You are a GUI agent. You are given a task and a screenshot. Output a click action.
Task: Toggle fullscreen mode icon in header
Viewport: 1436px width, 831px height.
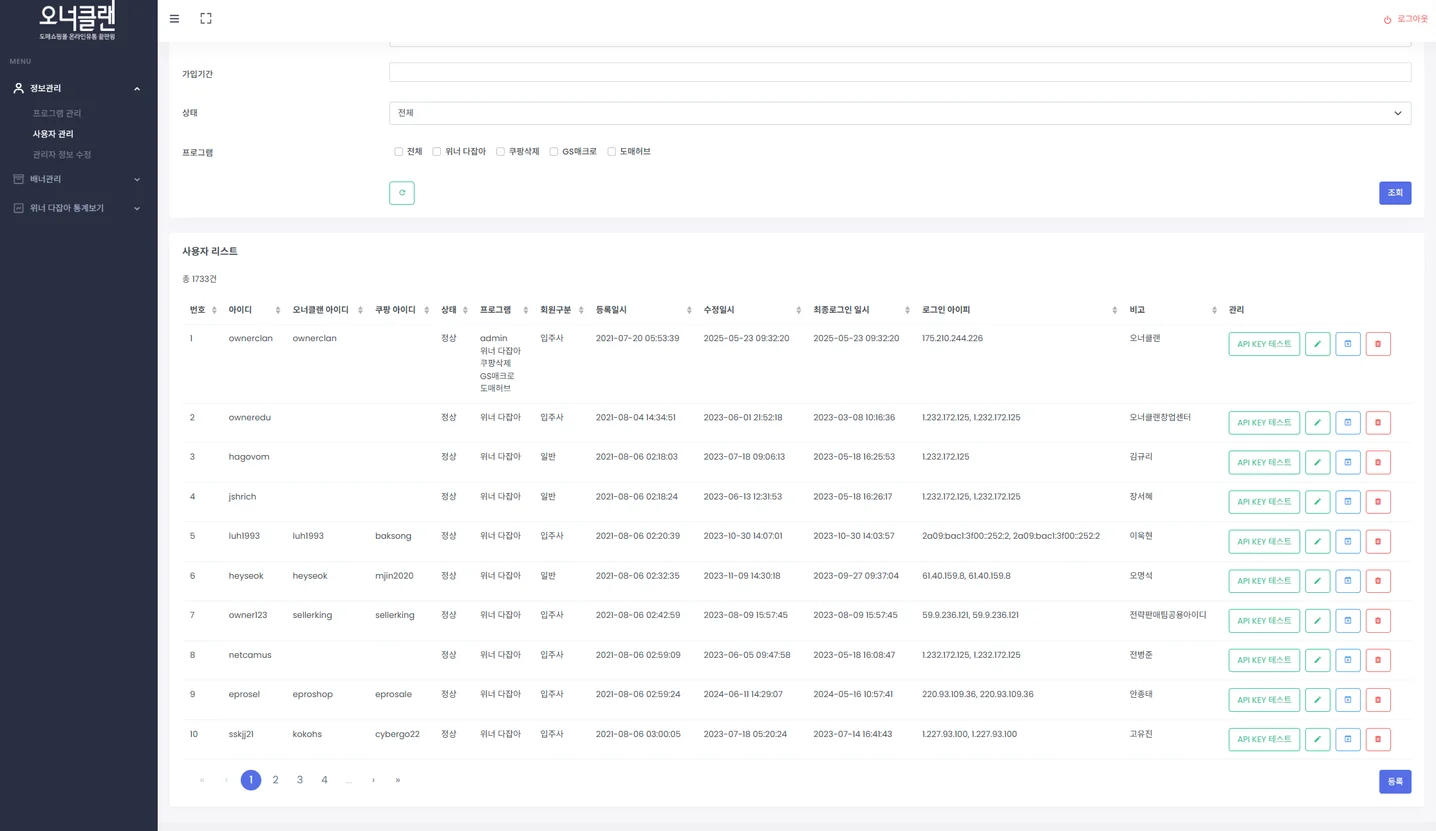pos(206,19)
